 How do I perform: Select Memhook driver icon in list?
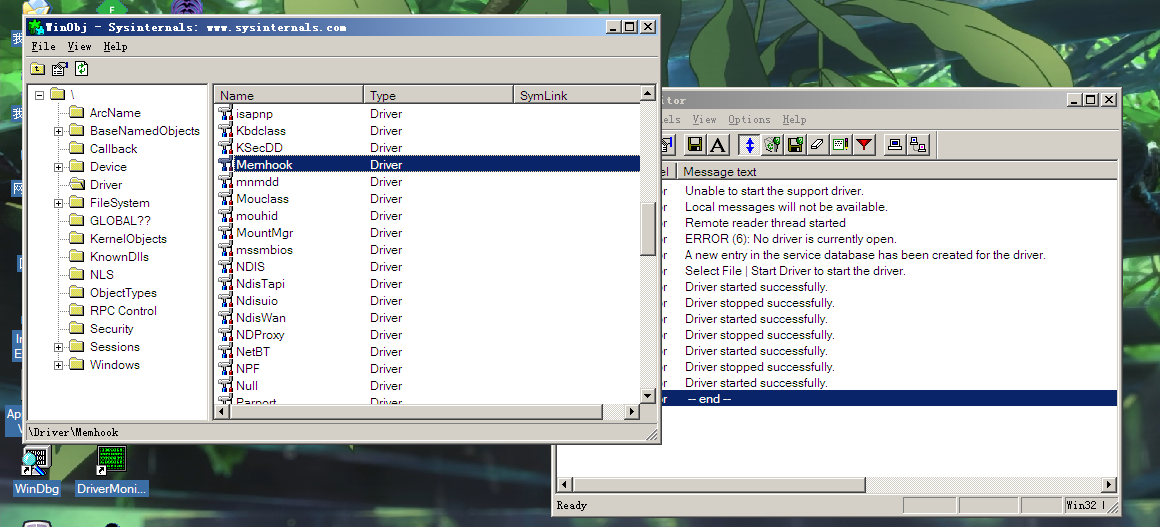point(226,164)
